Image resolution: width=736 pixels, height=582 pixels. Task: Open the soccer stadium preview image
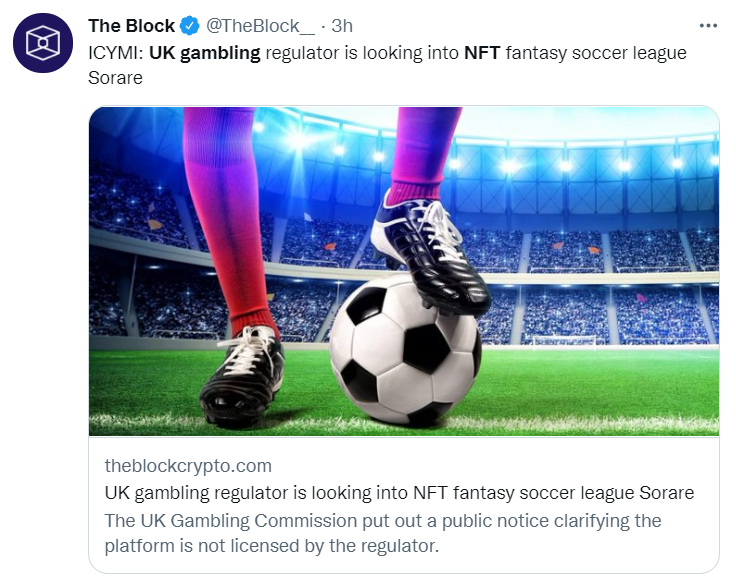404,271
